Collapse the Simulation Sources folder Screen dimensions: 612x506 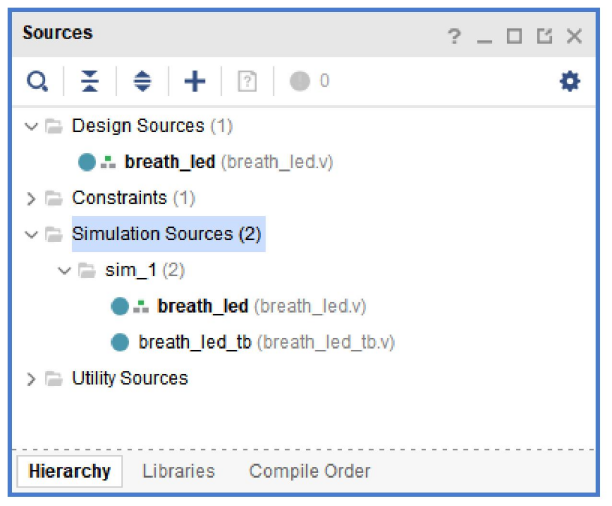(31, 235)
